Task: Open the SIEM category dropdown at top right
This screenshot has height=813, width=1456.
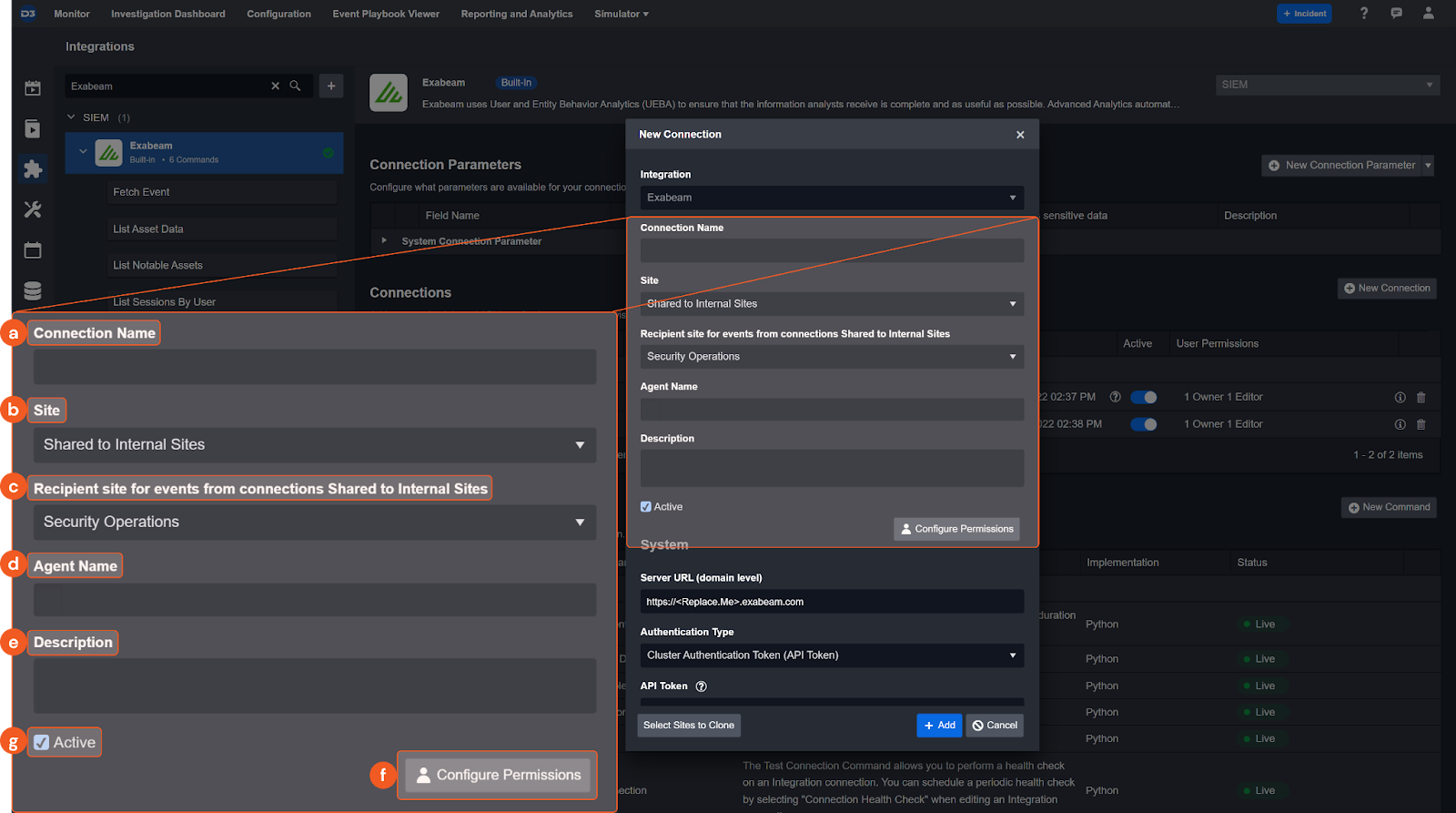Action: tap(1328, 85)
